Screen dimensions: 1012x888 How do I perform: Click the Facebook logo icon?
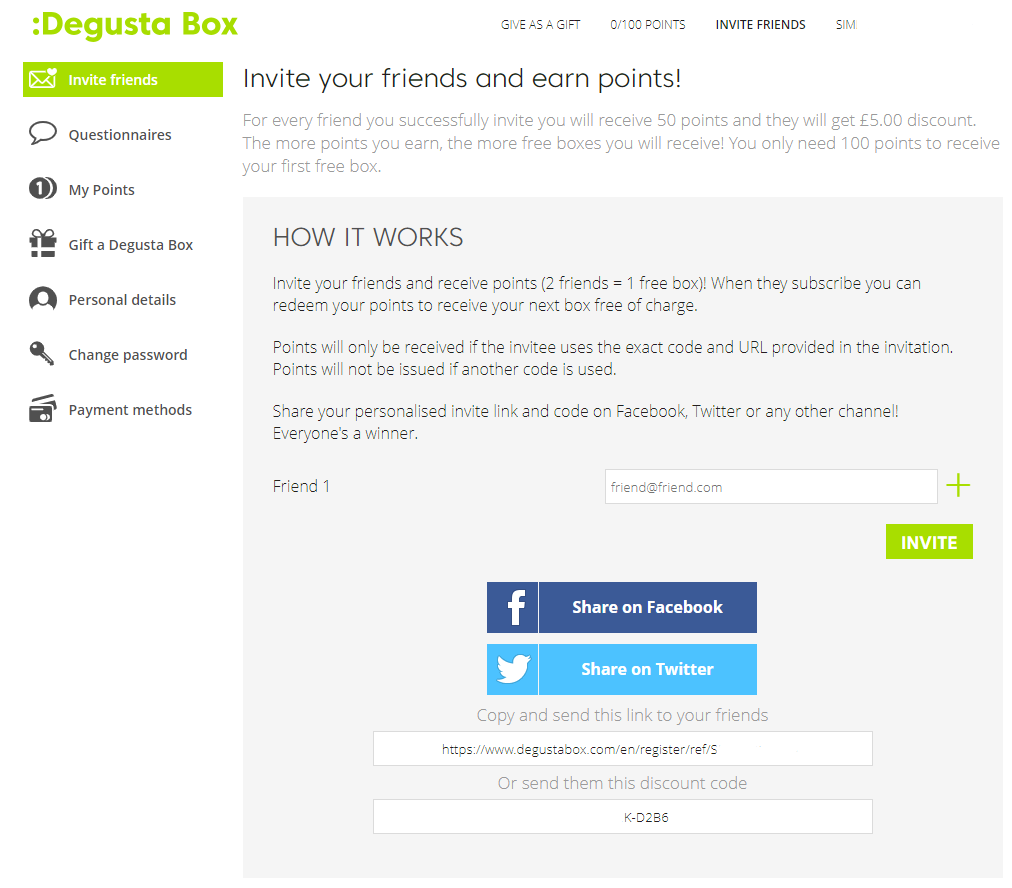tap(512, 607)
